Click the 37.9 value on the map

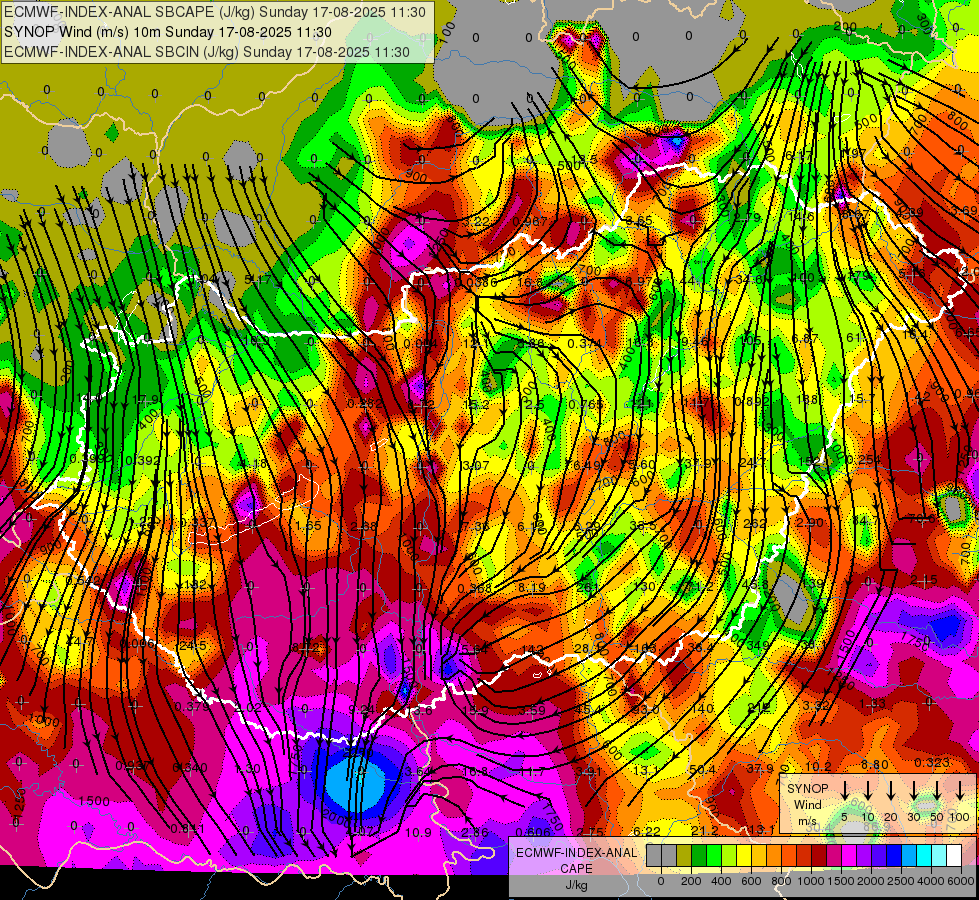click(x=760, y=768)
